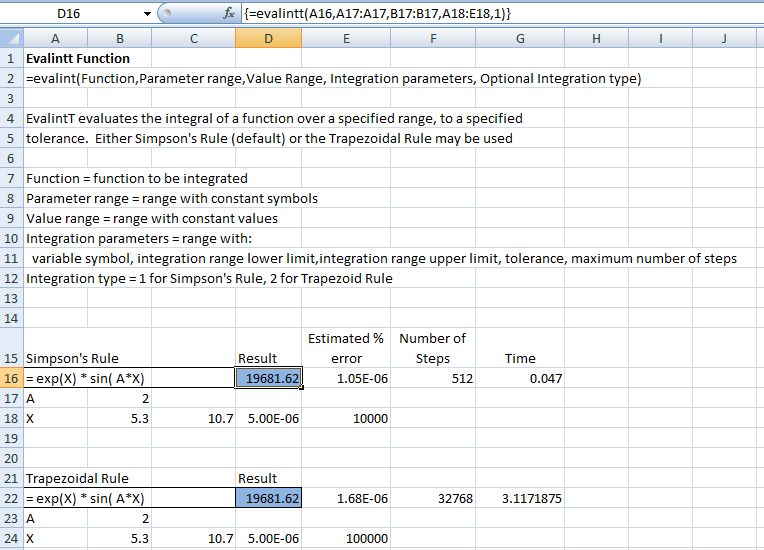
Task: Select row 16 header
Action: 10,378
